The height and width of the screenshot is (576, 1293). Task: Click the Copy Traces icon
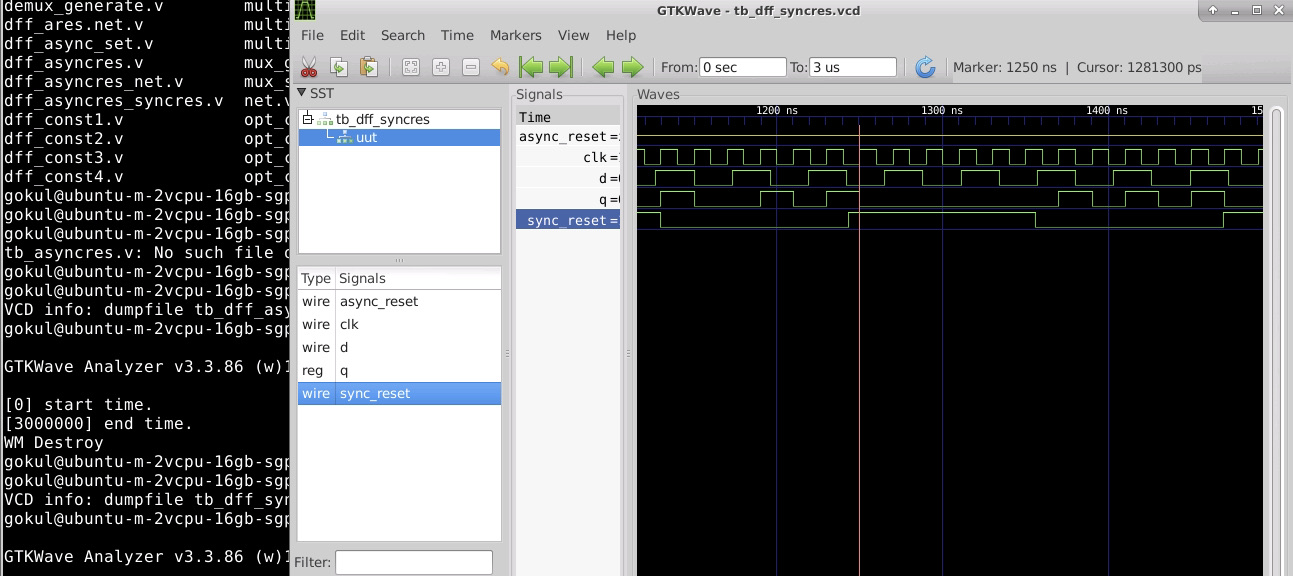pos(339,66)
